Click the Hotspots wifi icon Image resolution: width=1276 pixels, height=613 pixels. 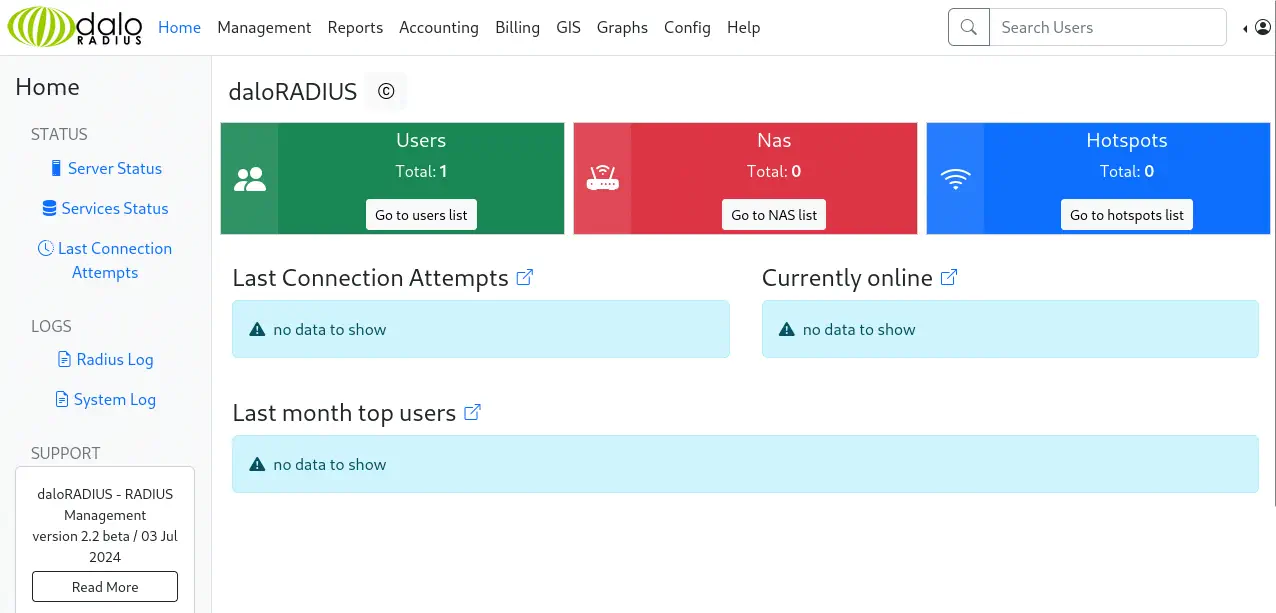pos(955,179)
